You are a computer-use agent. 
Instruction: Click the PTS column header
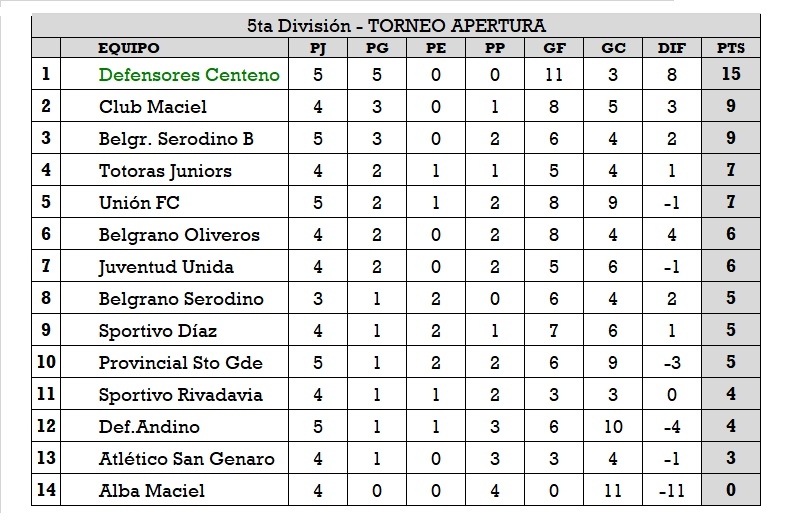[730, 47]
